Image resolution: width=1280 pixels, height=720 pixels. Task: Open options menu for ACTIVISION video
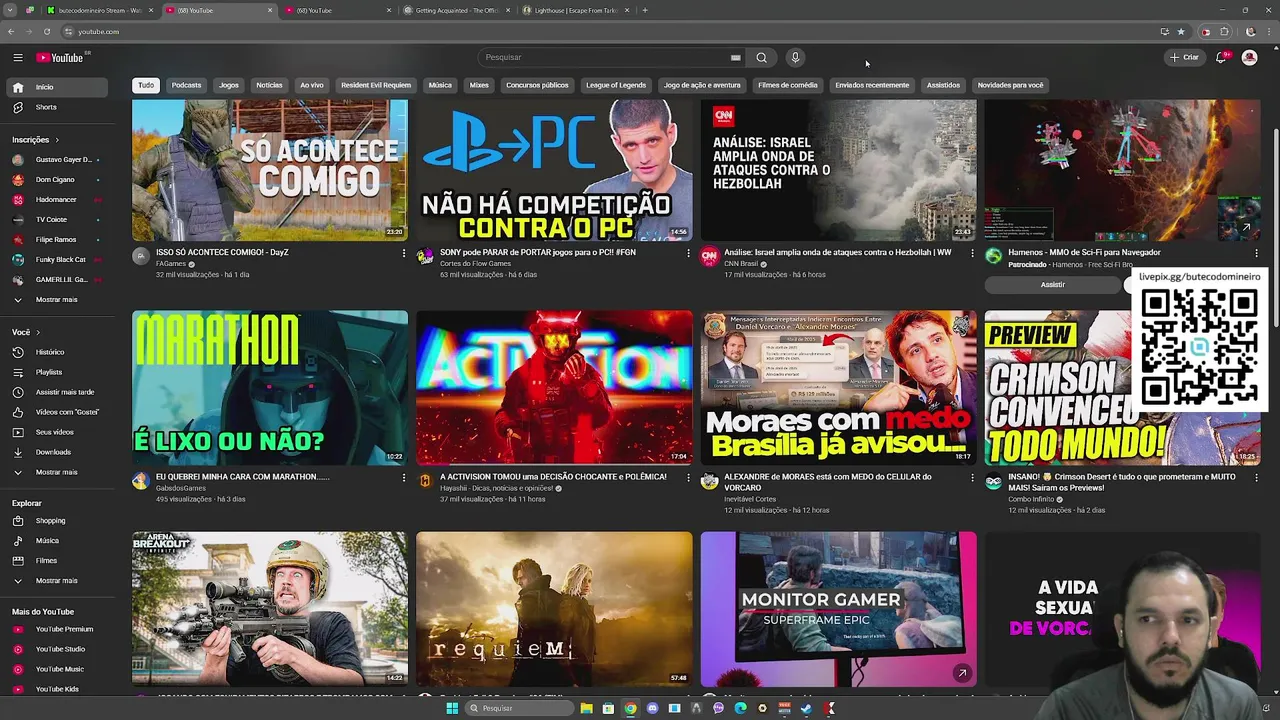[x=688, y=478]
